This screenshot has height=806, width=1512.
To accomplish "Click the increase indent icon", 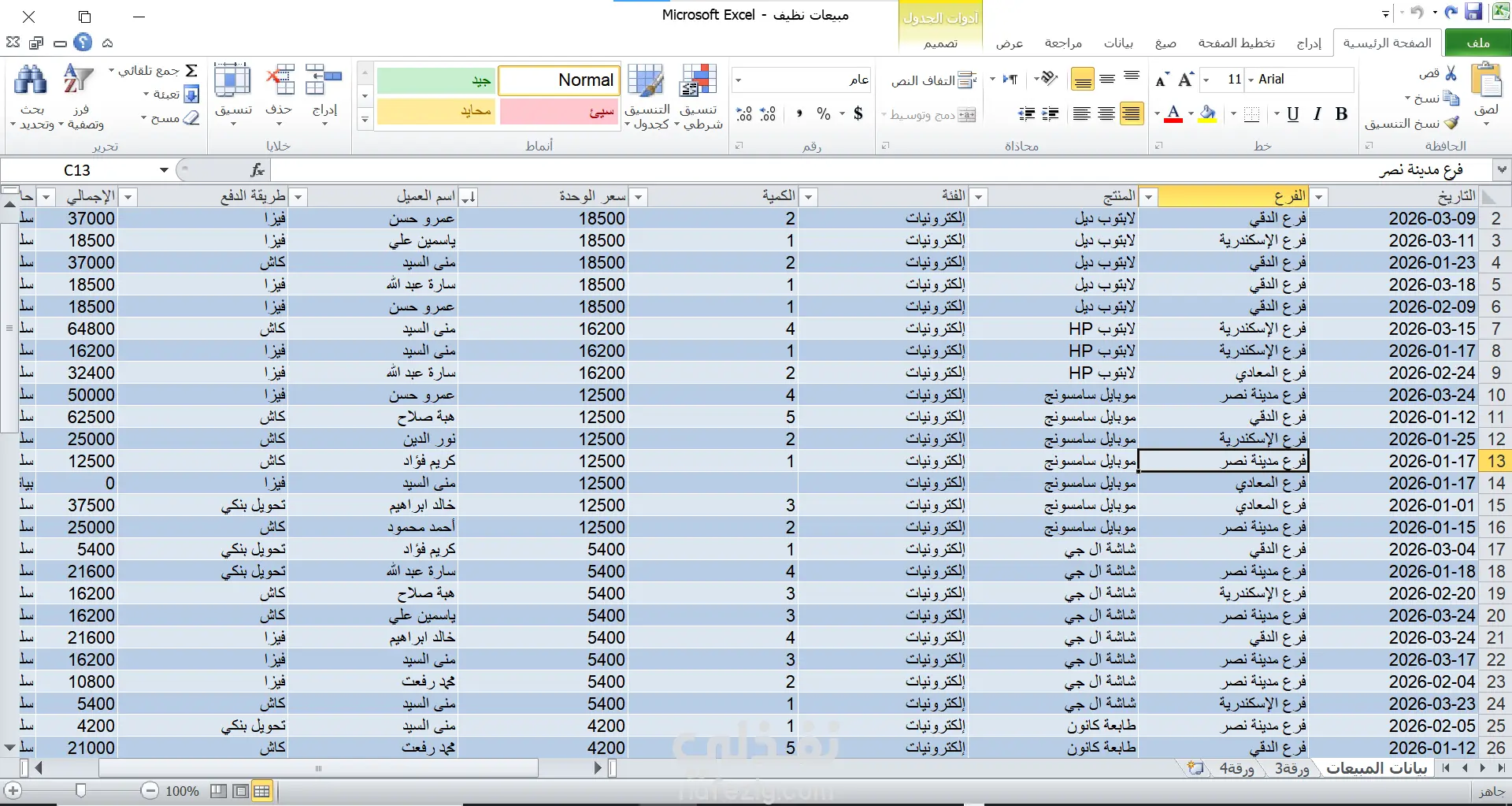I will pyautogui.click(x=1026, y=114).
